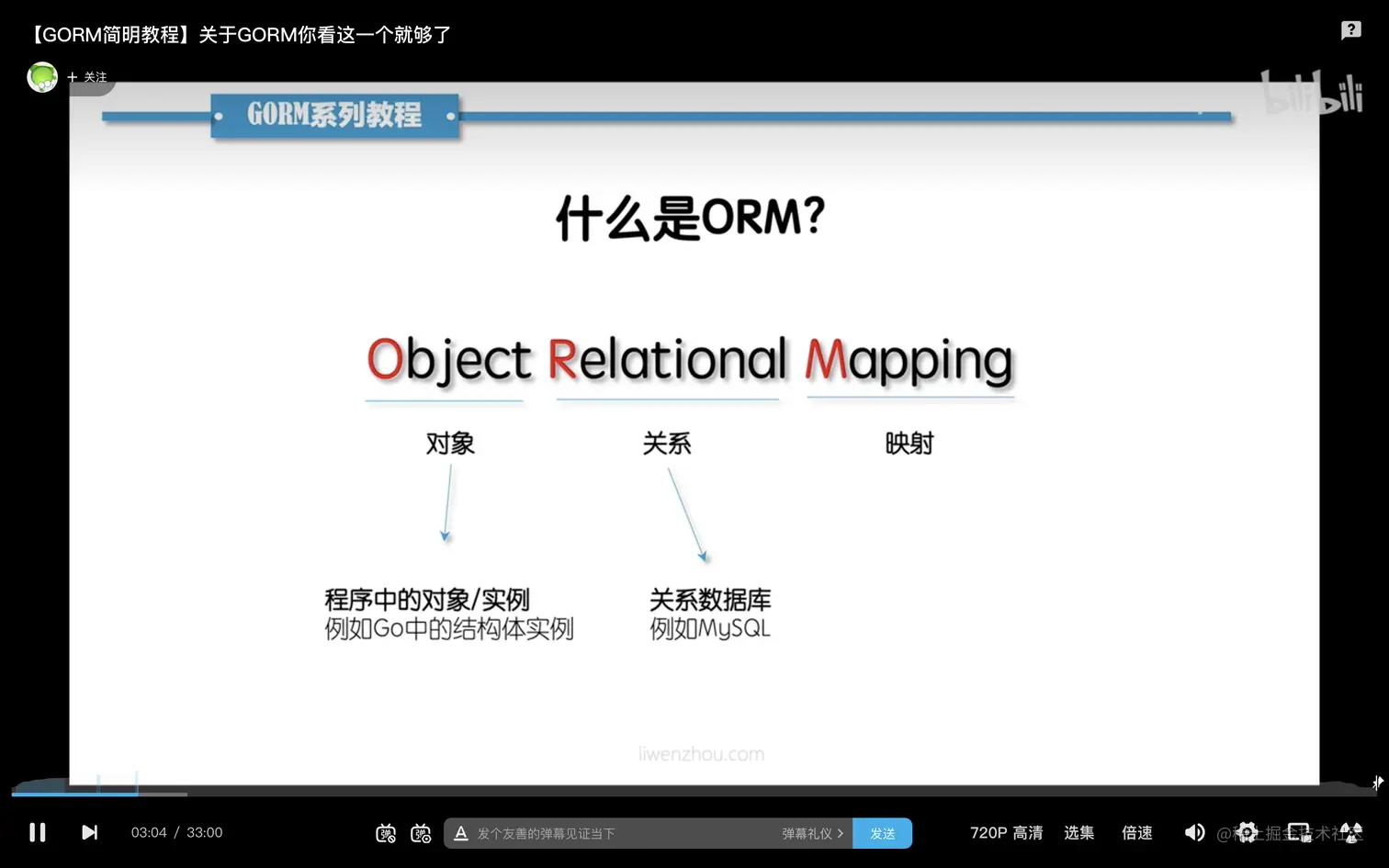This screenshot has height=868, width=1389.
Task: Open the 720P 高清 quality menu
Action: [x=1007, y=832]
